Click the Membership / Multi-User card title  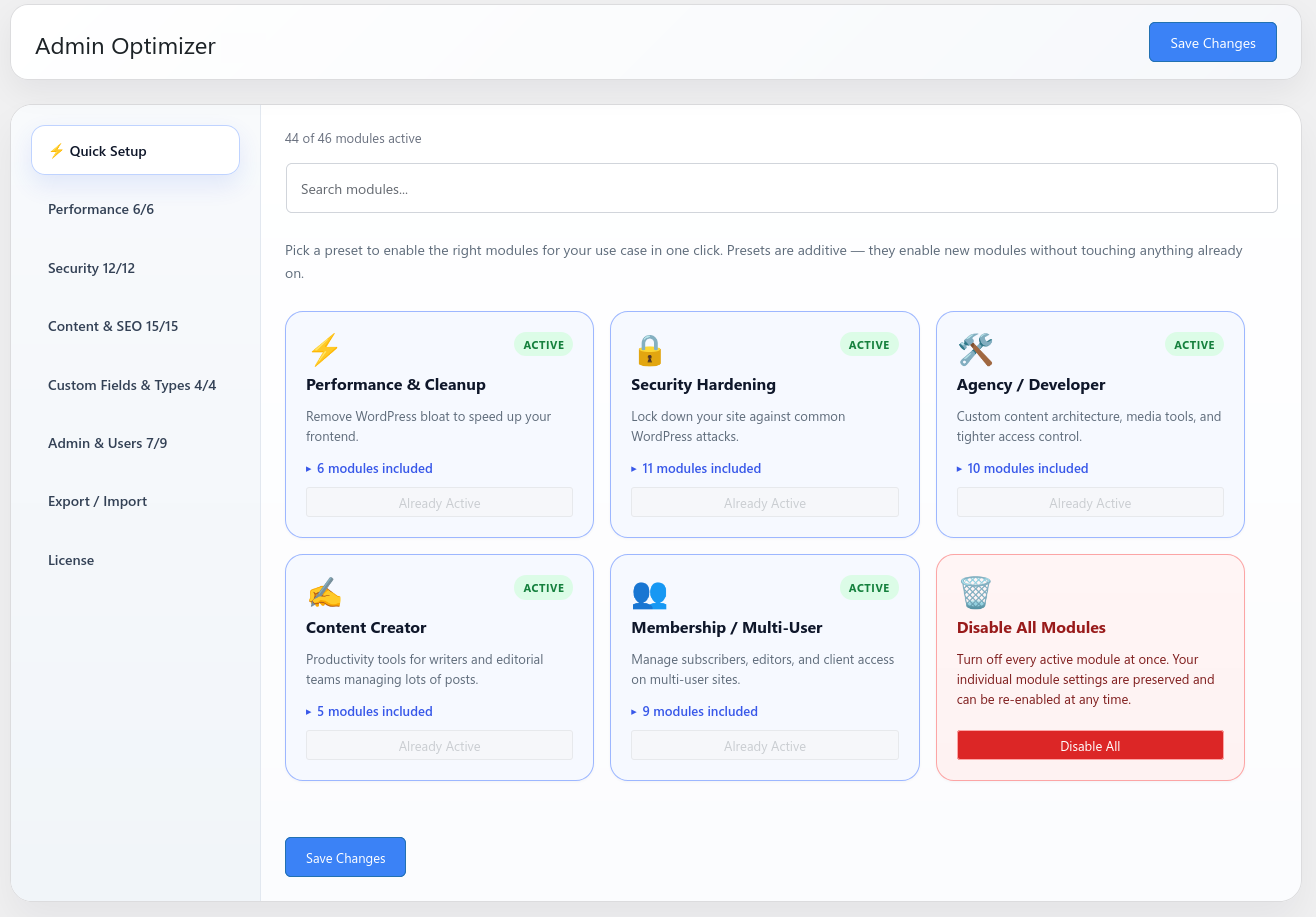coord(727,627)
